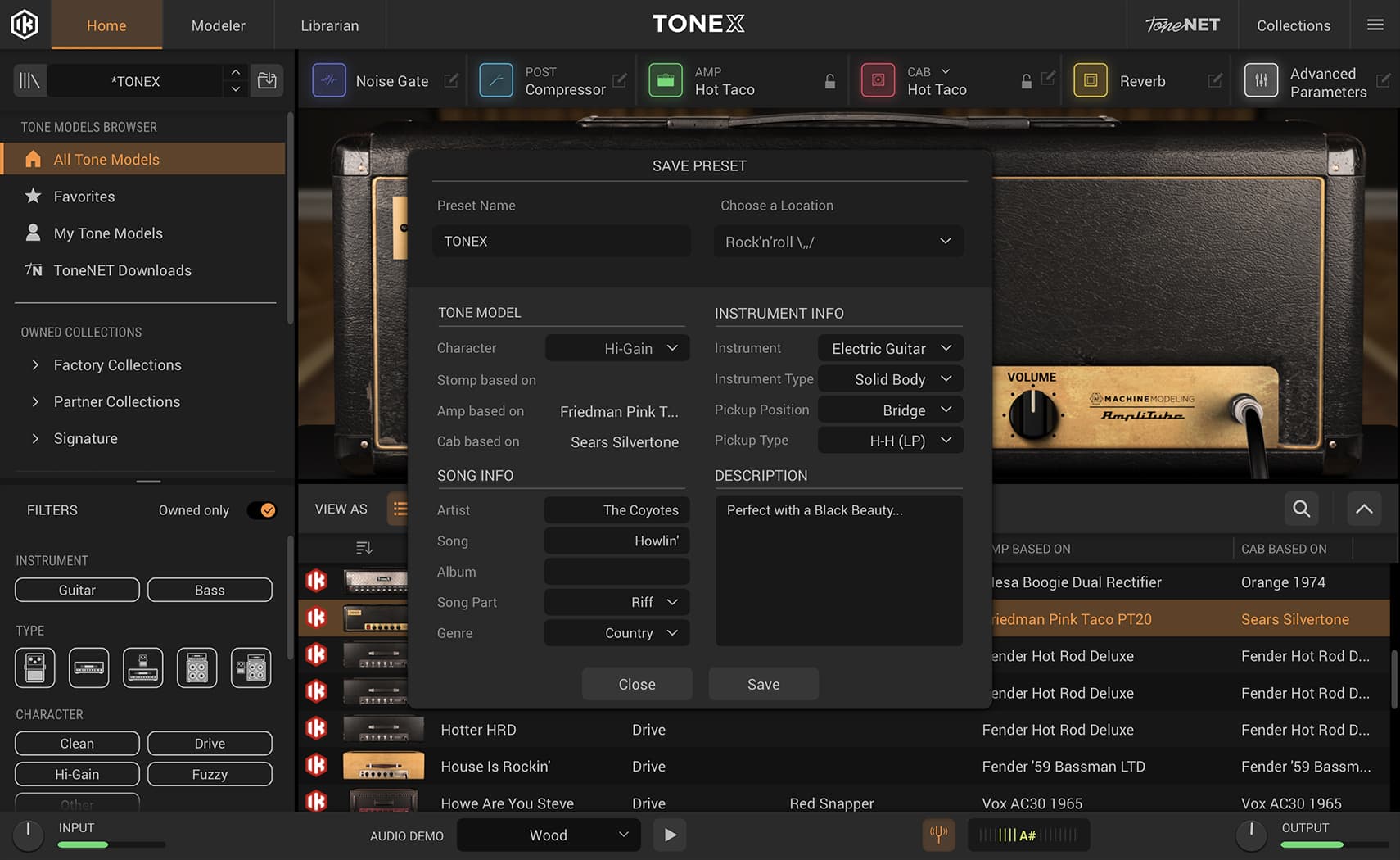Toggle the Owned only filter switch
1400x860 pixels.
point(262,510)
